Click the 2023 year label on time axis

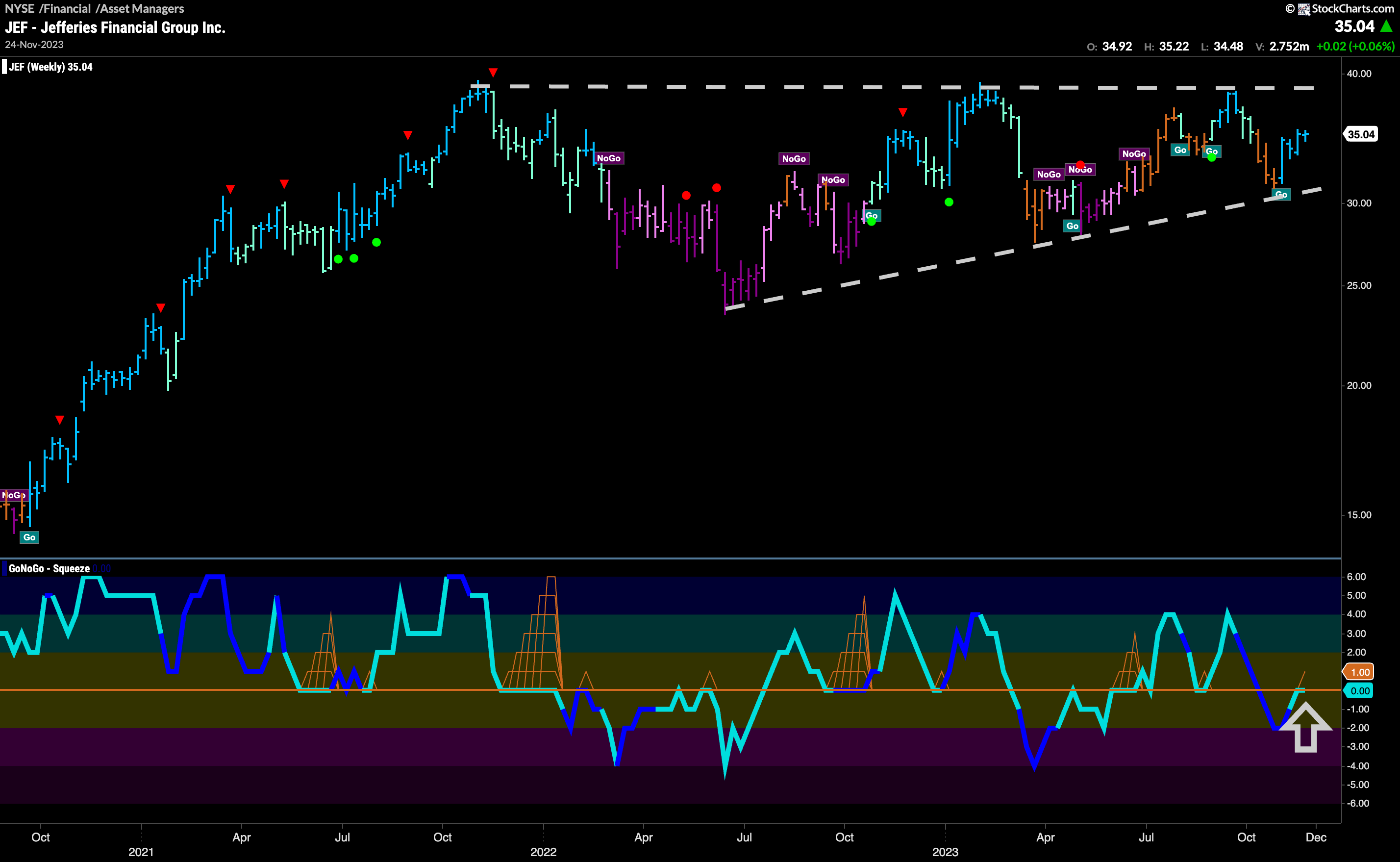[945, 852]
